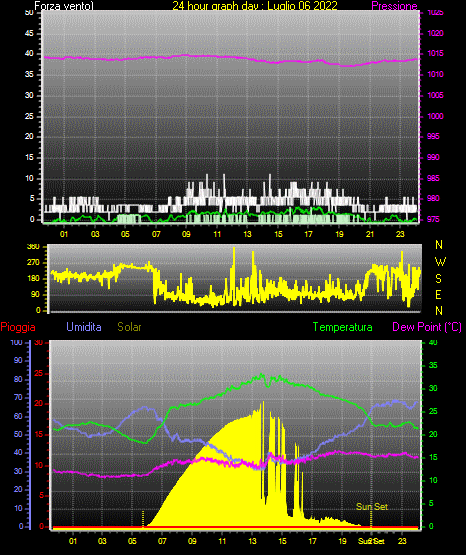Image resolution: width=466 pixels, height=555 pixels.
Task: Click the W compass label on direction chart
Action: pos(440,262)
